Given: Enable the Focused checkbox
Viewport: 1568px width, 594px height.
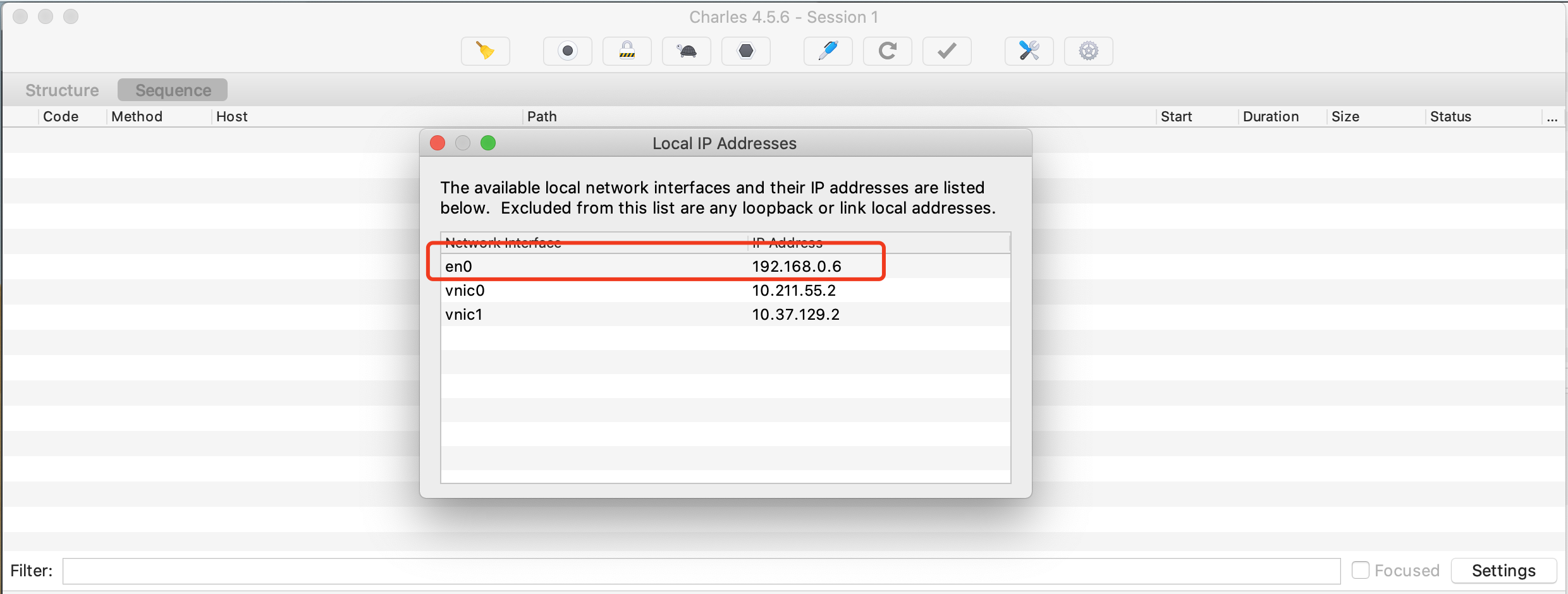Looking at the screenshot, I should coord(1361,571).
